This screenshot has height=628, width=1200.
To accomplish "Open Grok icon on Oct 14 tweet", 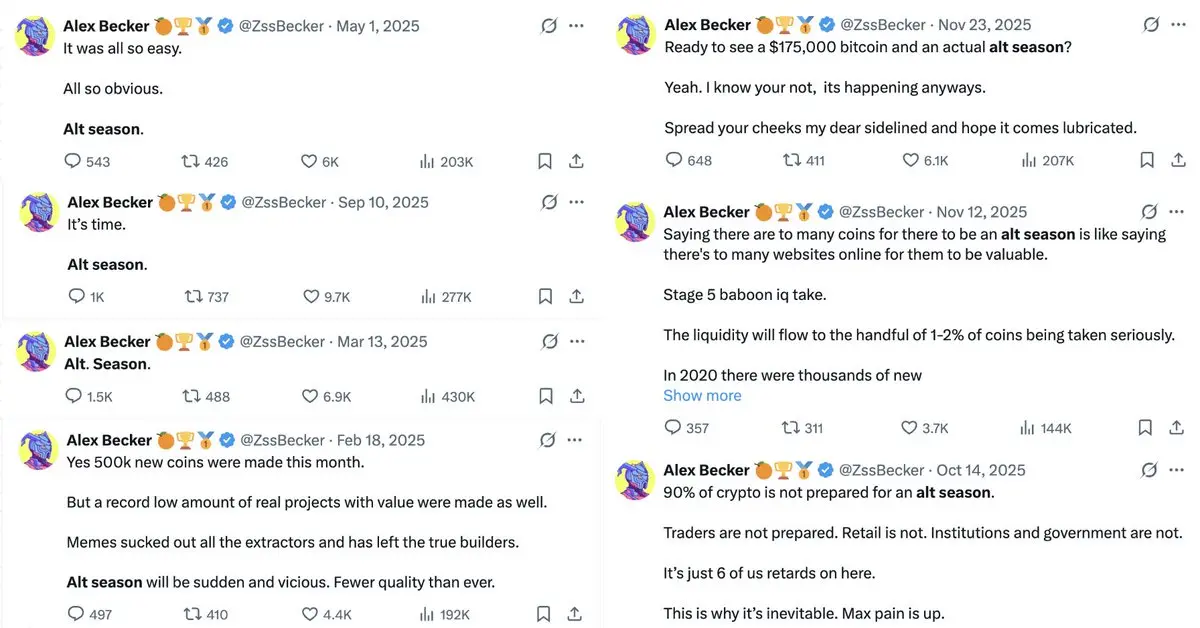I will pos(1151,470).
